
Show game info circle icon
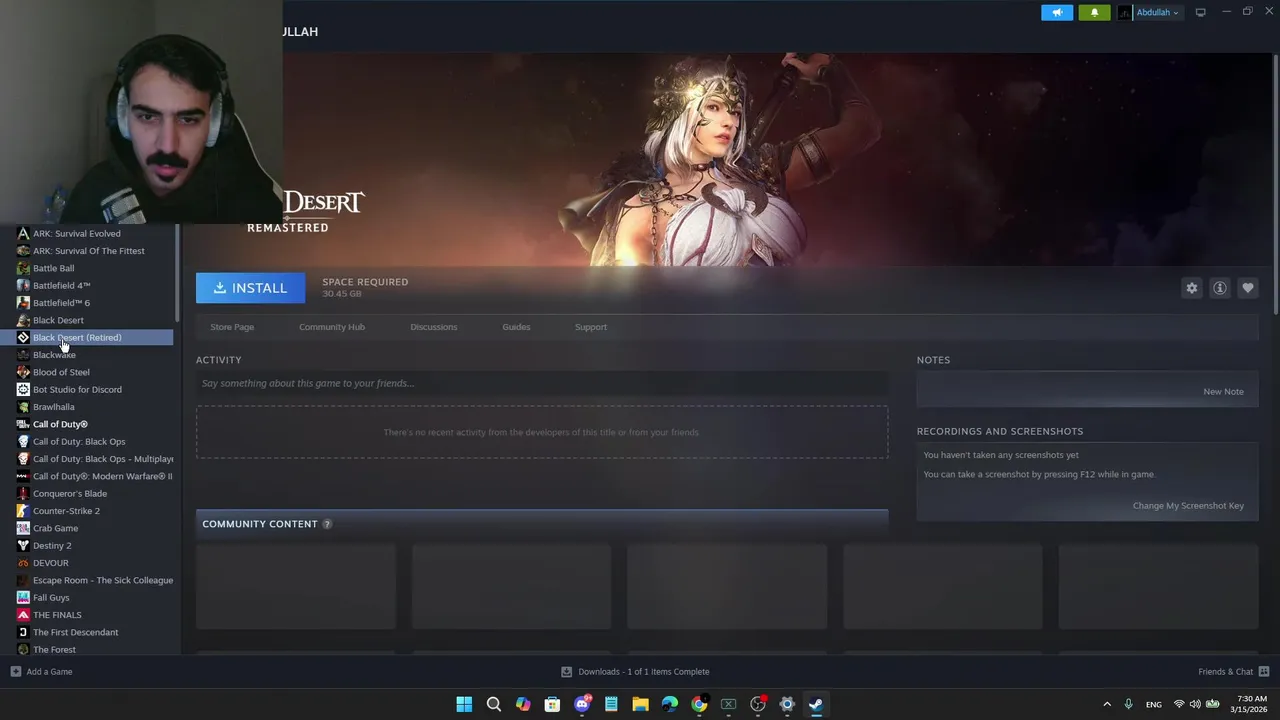pyautogui.click(x=1220, y=288)
